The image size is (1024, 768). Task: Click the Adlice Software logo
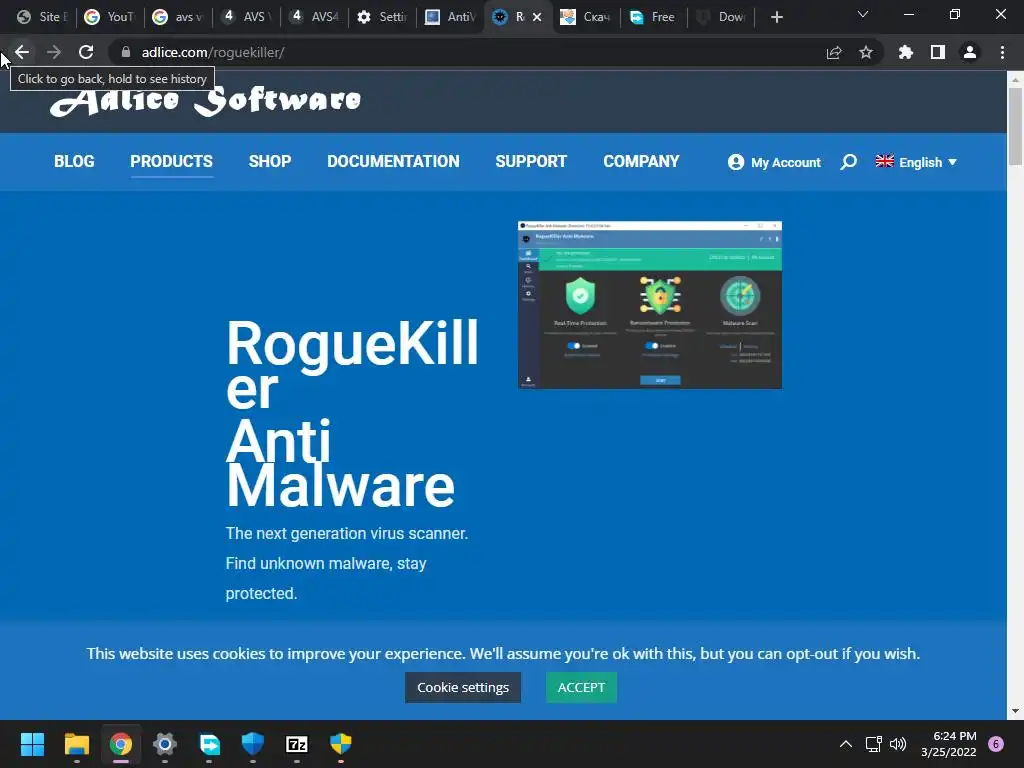click(x=205, y=101)
